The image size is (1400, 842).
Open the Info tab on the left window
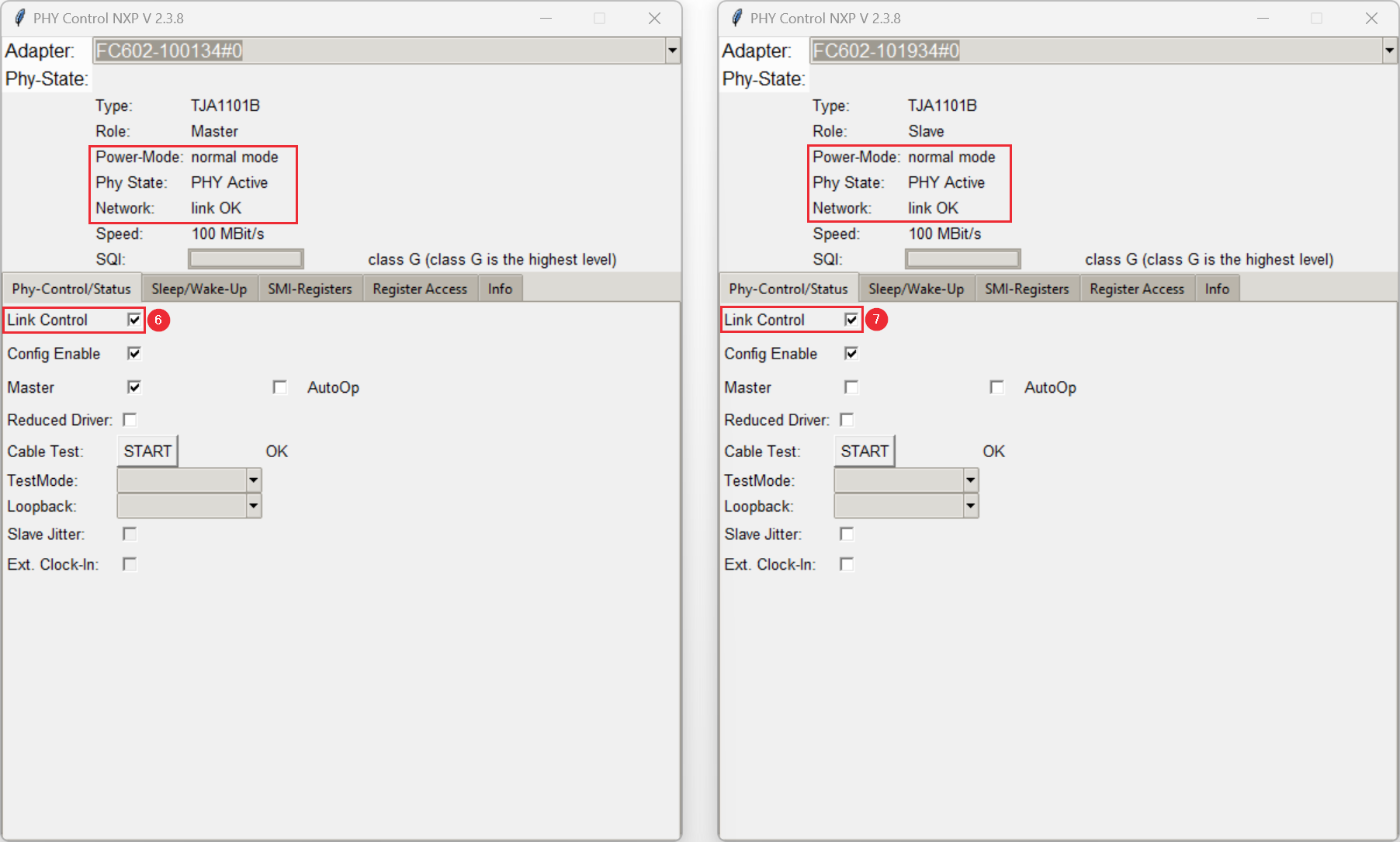click(500, 288)
